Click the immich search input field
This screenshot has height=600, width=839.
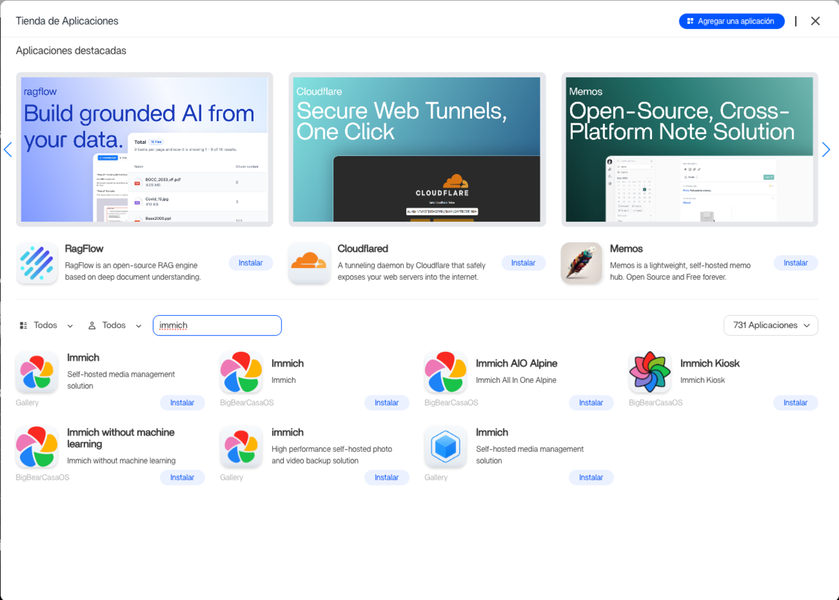(x=217, y=326)
